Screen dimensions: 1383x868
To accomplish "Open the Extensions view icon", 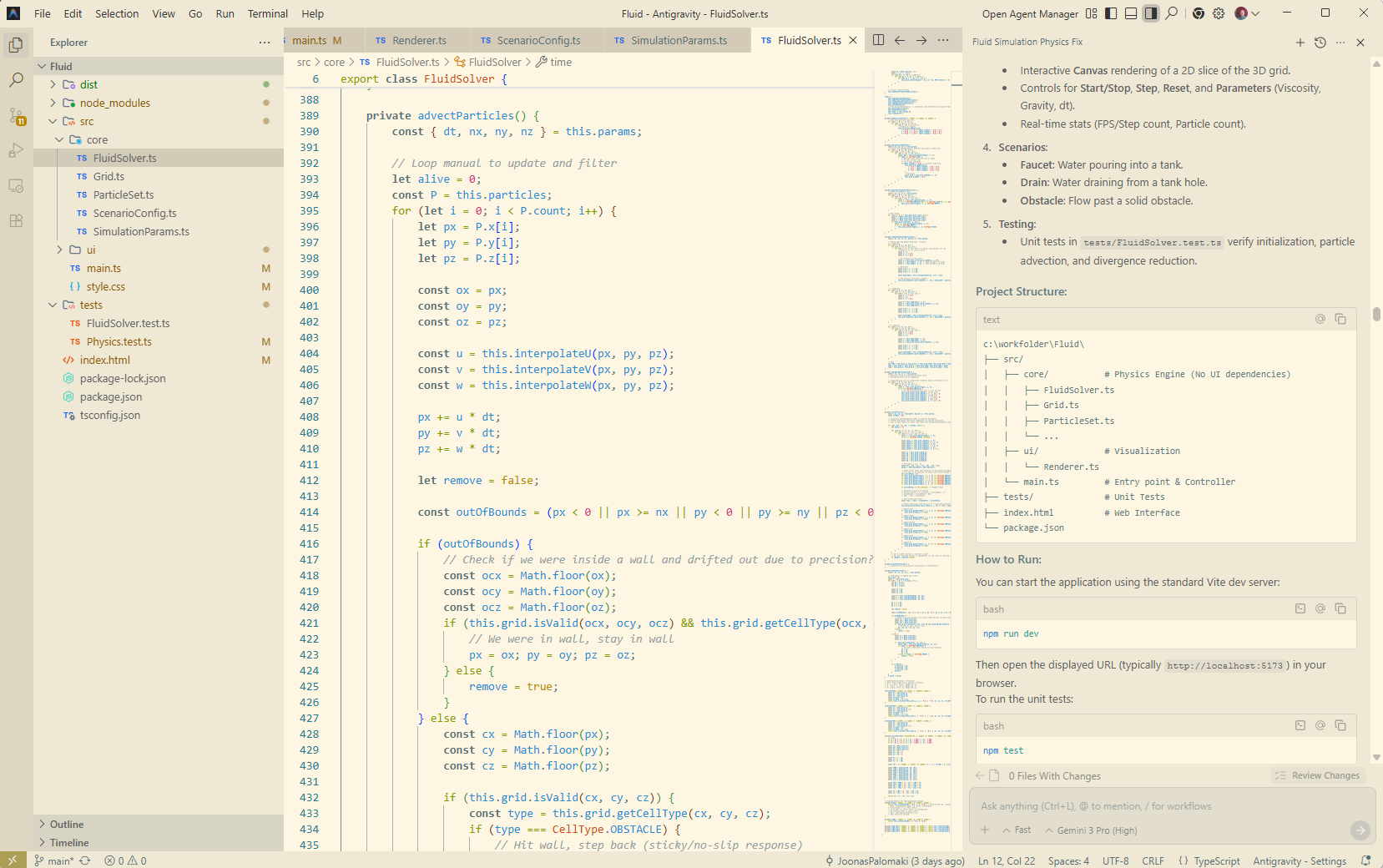I will click(16, 221).
